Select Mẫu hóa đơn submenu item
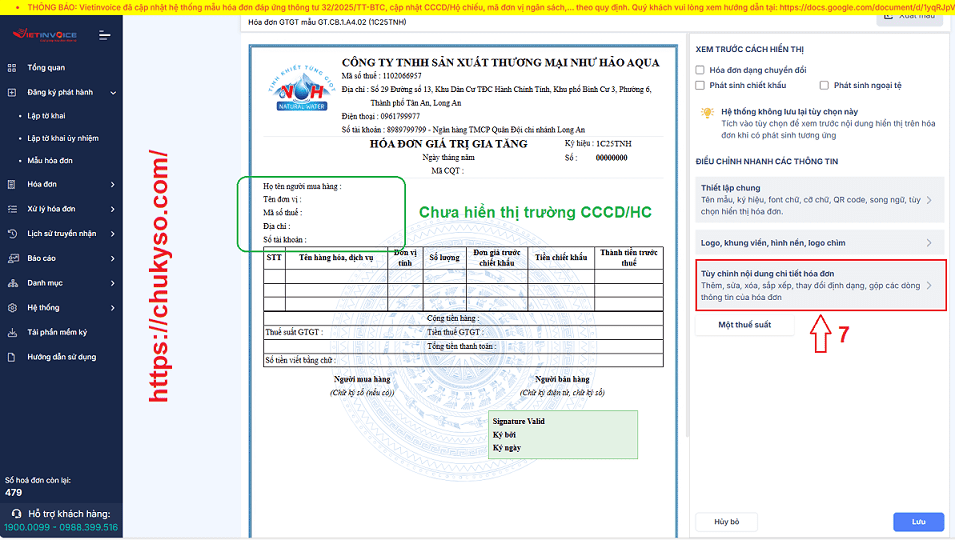This screenshot has height=540, width=955. (x=50, y=161)
